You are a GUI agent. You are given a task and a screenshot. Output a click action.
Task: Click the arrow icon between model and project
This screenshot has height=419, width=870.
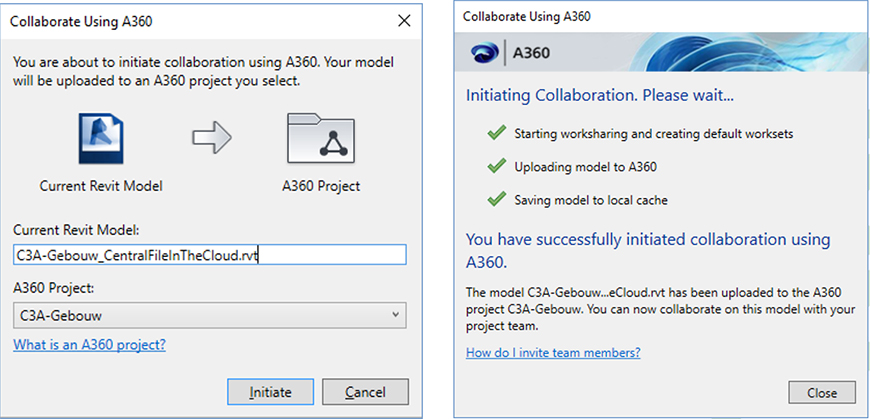[212, 138]
